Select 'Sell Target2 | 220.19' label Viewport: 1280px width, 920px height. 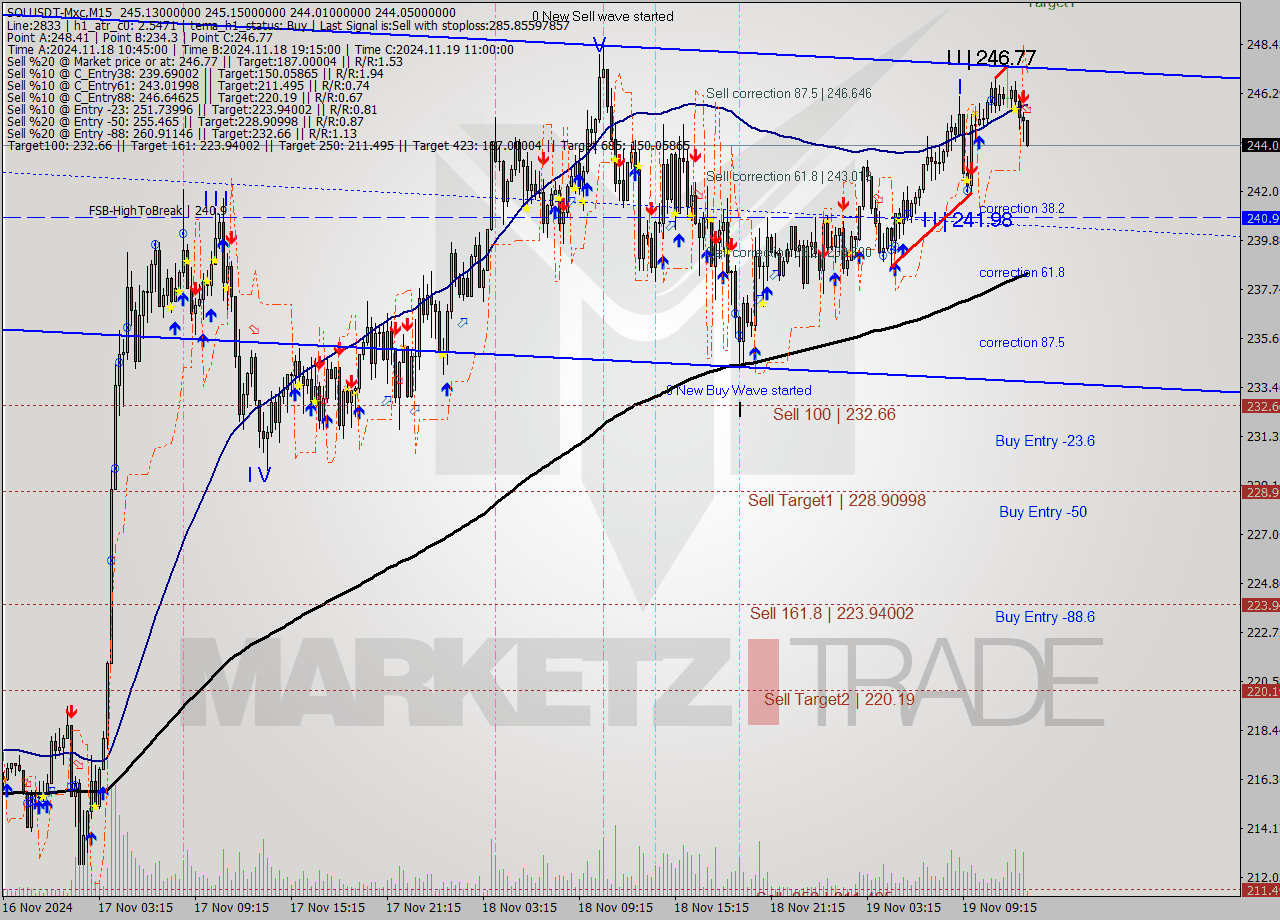[x=839, y=699]
